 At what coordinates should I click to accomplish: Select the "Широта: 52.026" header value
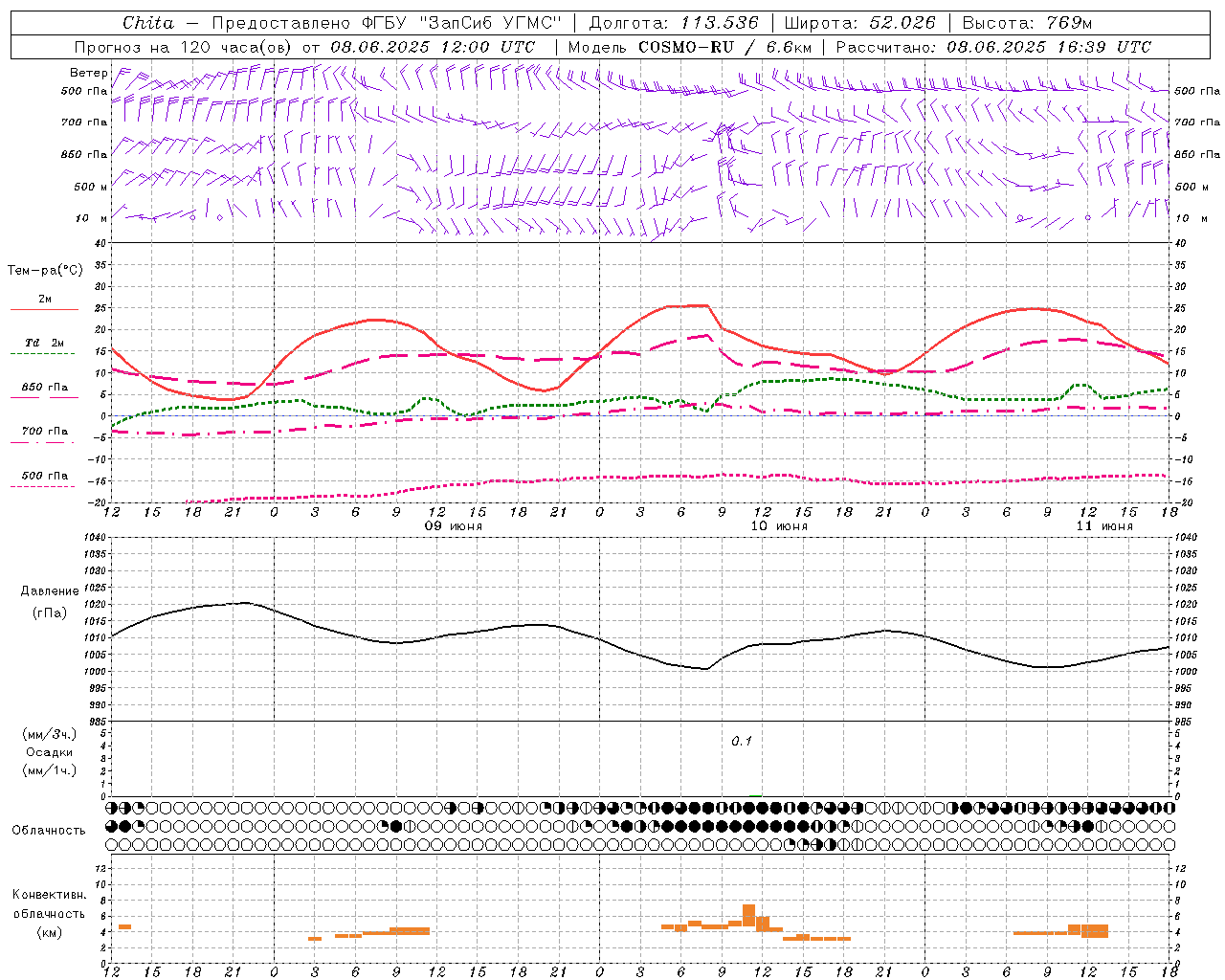point(860,23)
